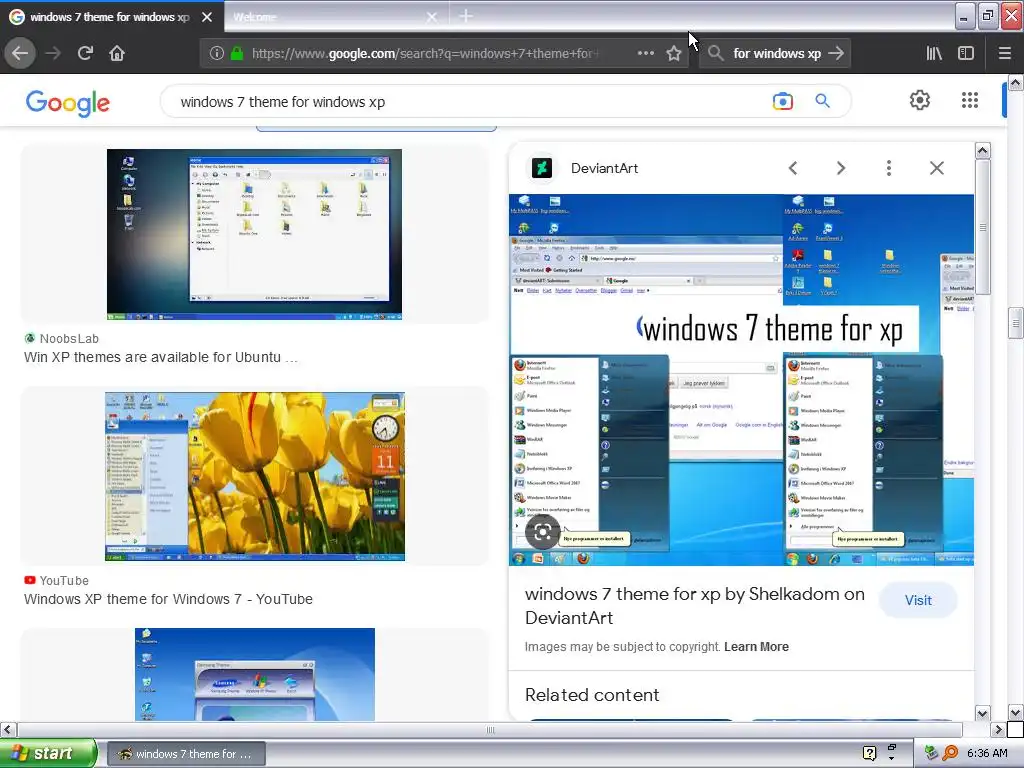Click the Google search magnifier button
This screenshot has height=768, width=1024.
[822, 101]
